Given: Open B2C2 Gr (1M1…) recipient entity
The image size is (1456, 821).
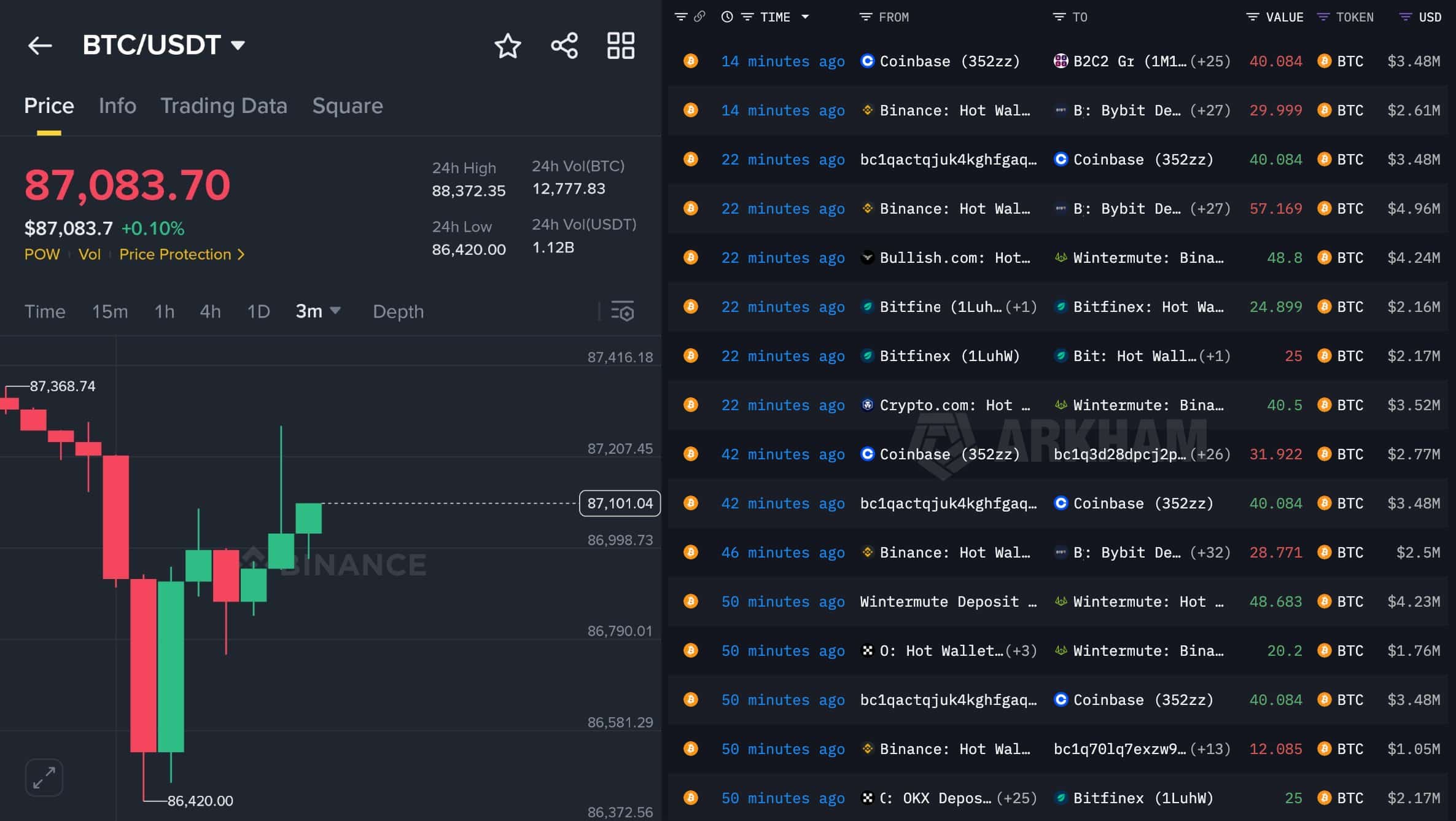Looking at the screenshot, I should (x=1130, y=61).
